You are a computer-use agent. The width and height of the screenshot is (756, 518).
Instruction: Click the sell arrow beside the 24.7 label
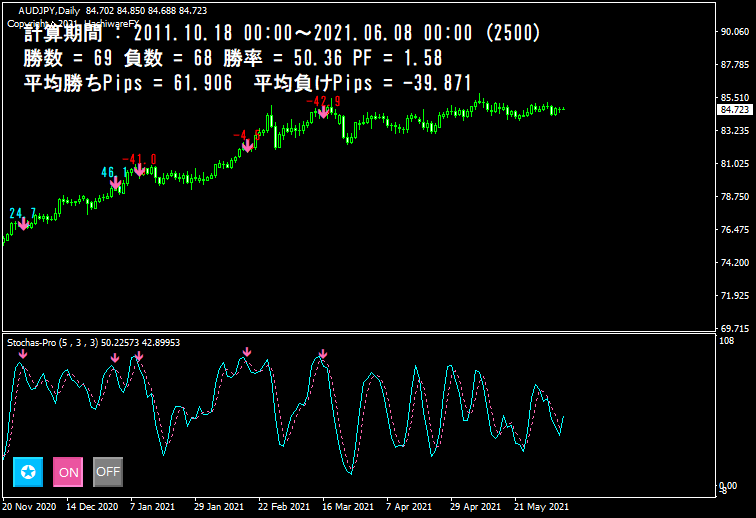point(23,224)
